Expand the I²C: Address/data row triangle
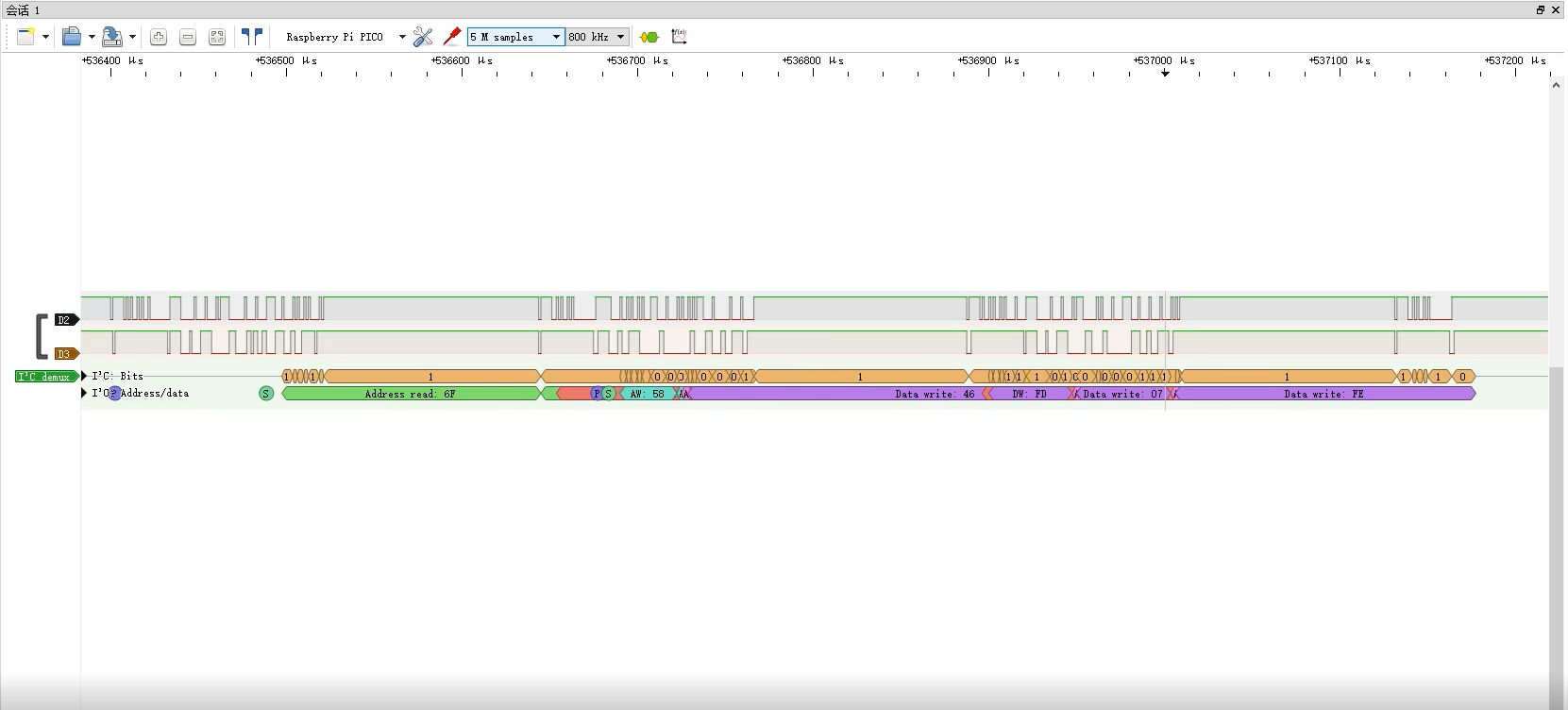The height and width of the screenshot is (710, 1568). [x=84, y=393]
